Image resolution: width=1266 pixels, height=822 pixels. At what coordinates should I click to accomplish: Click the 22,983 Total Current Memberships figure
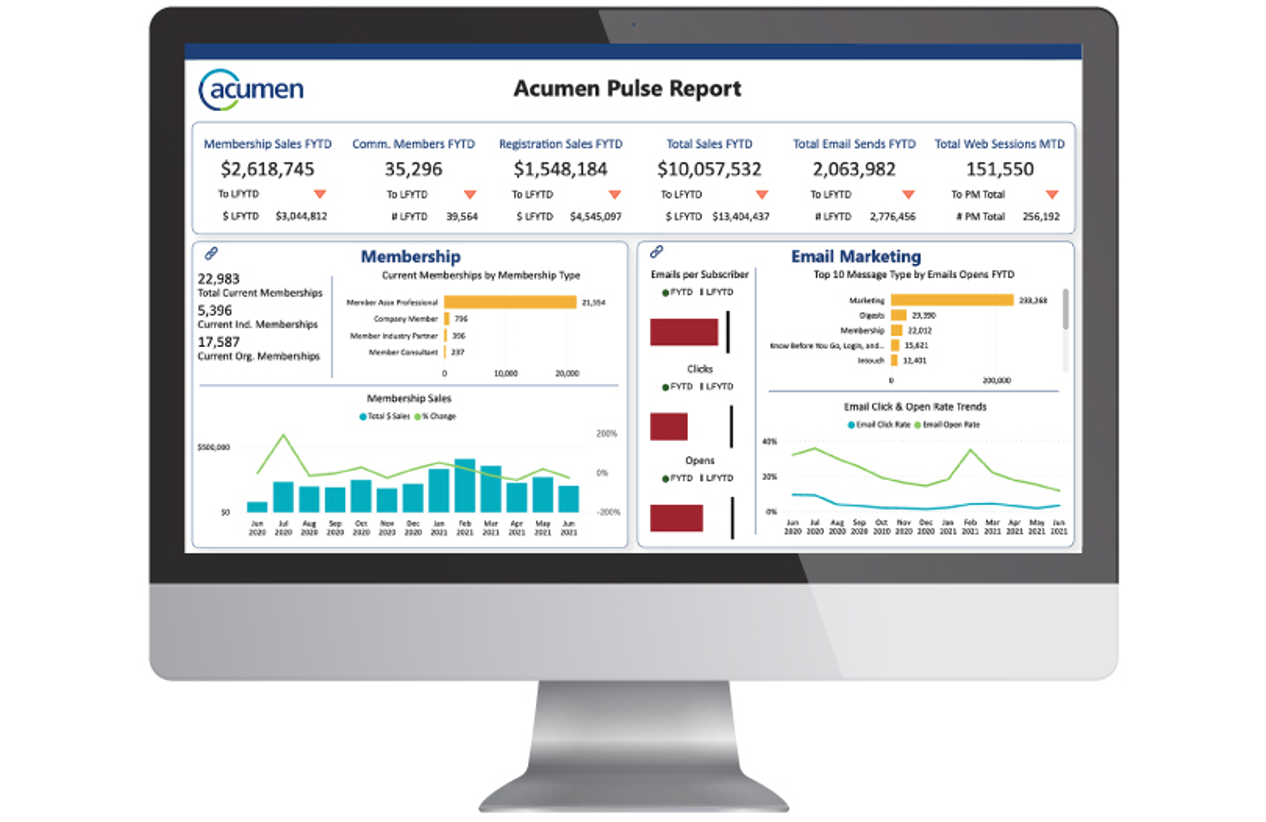[x=219, y=279]
